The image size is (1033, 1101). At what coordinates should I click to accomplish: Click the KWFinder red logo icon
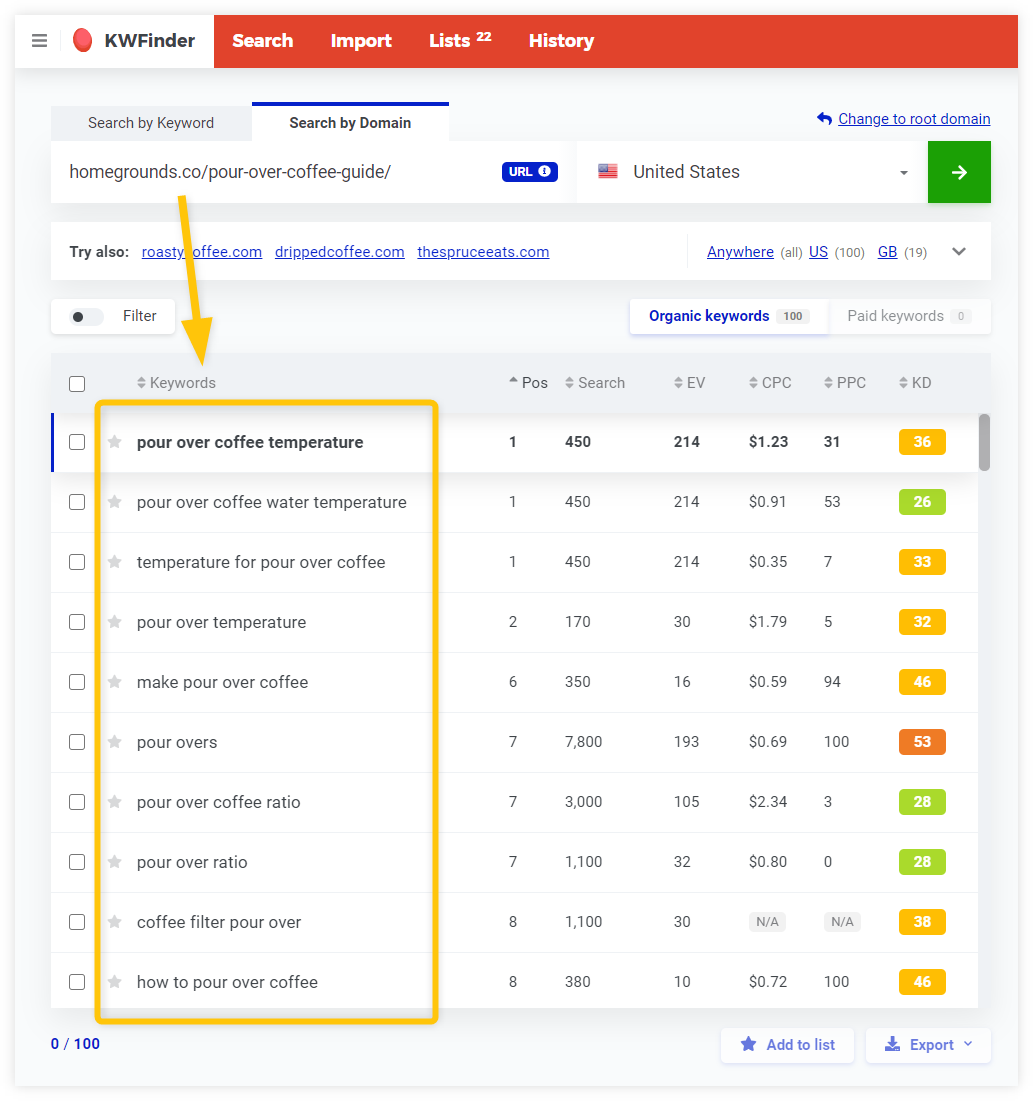pyautogui.click(x=83, y=41)
